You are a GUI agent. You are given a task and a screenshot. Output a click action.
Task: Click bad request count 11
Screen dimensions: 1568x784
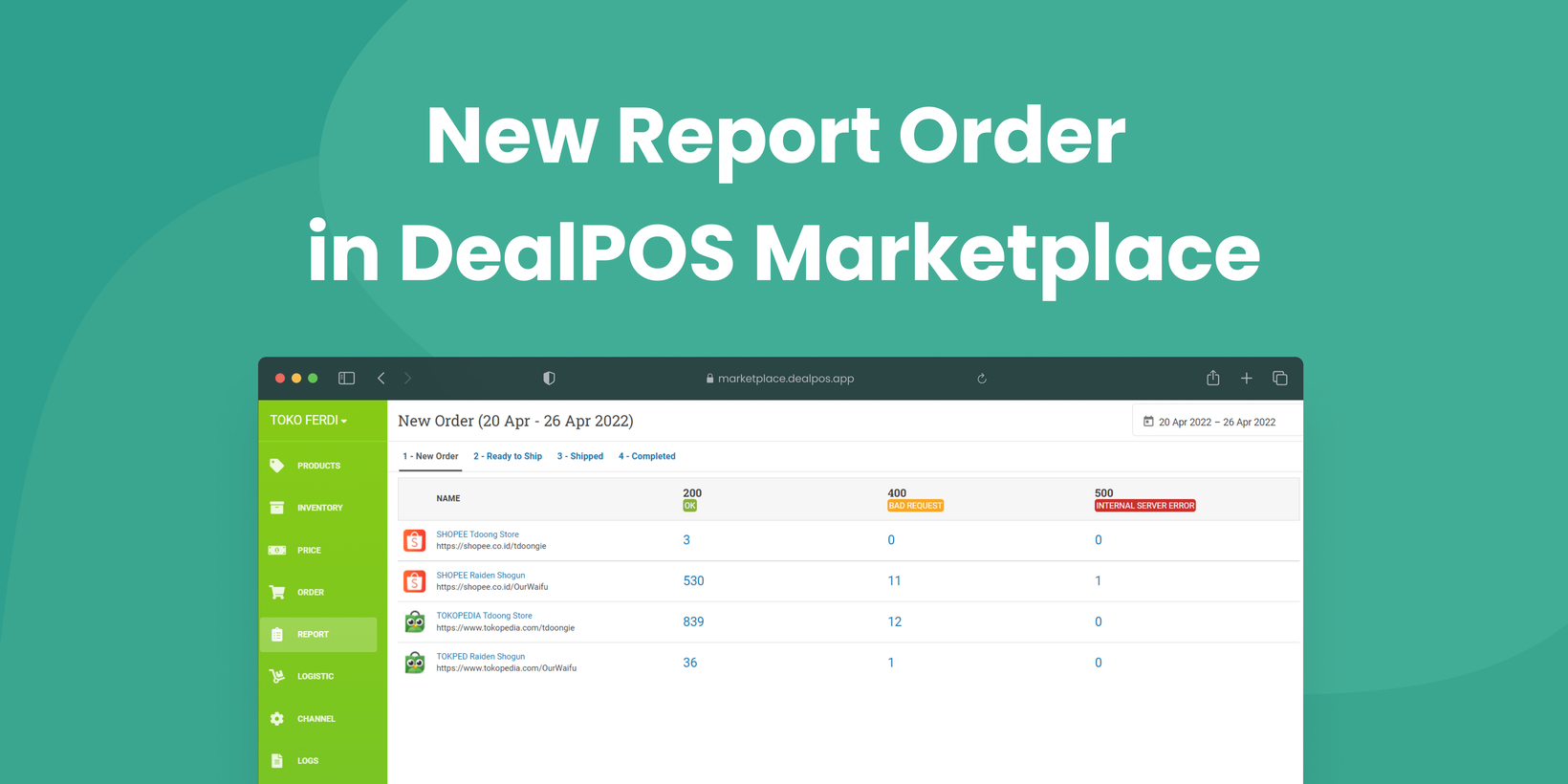[x=894, y=581]
